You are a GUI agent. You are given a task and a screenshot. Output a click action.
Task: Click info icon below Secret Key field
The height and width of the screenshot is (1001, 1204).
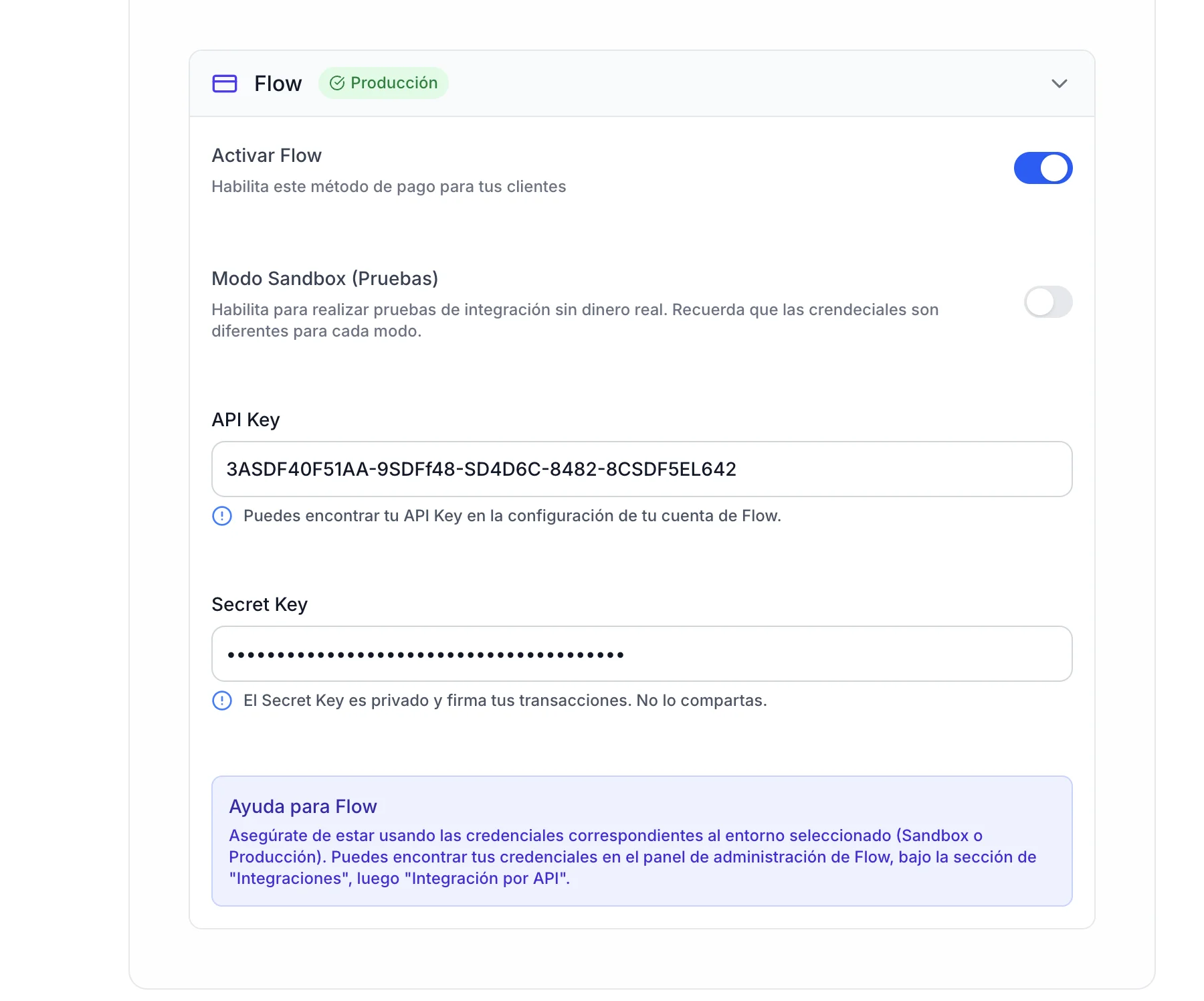pos(222,701)
